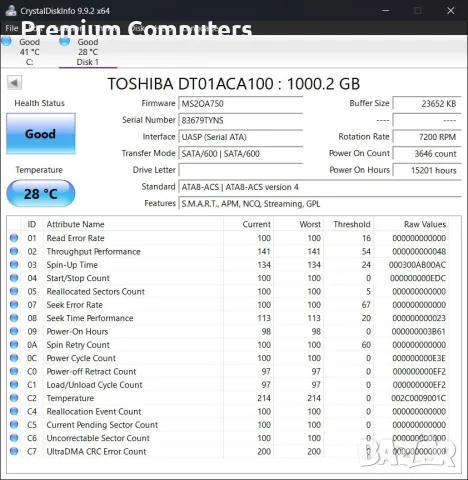
Task: Click the Serial Number field 83679TYNS
Action: point(241,120)
